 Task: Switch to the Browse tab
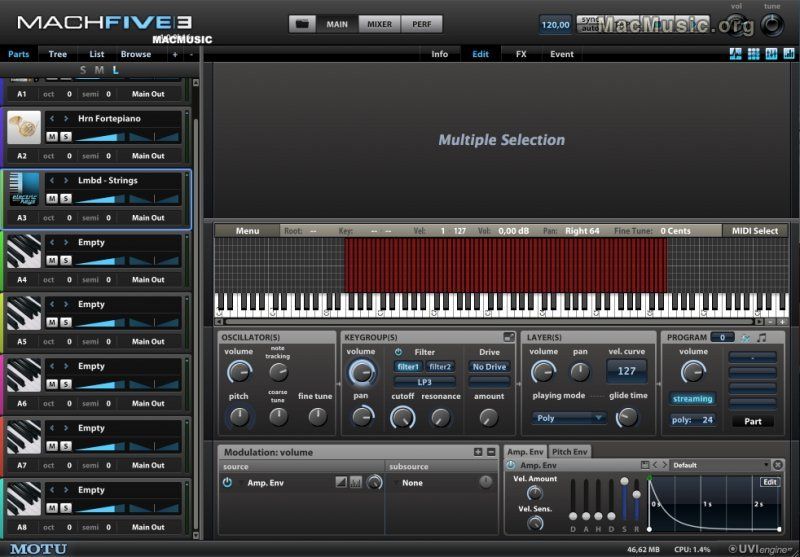[136, 54]
